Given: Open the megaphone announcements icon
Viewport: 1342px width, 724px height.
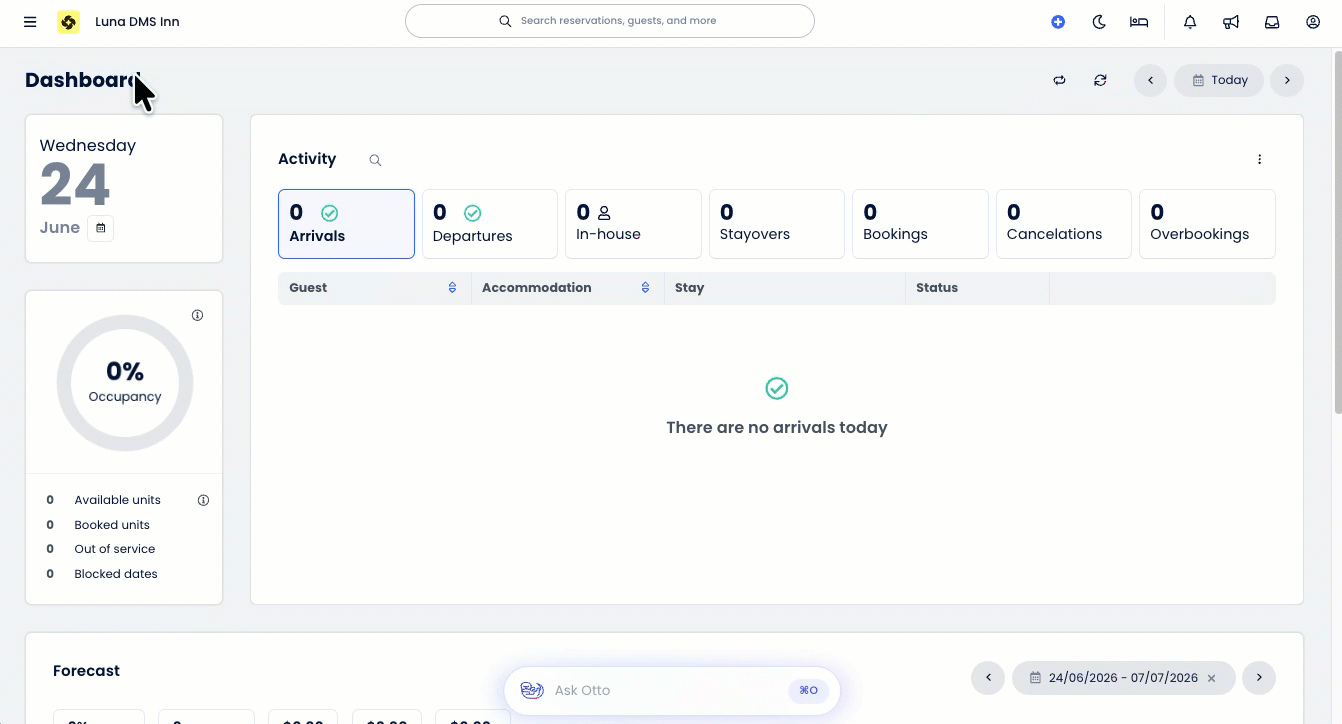Looking at the screenshot, I should (x=1231, y=22).
